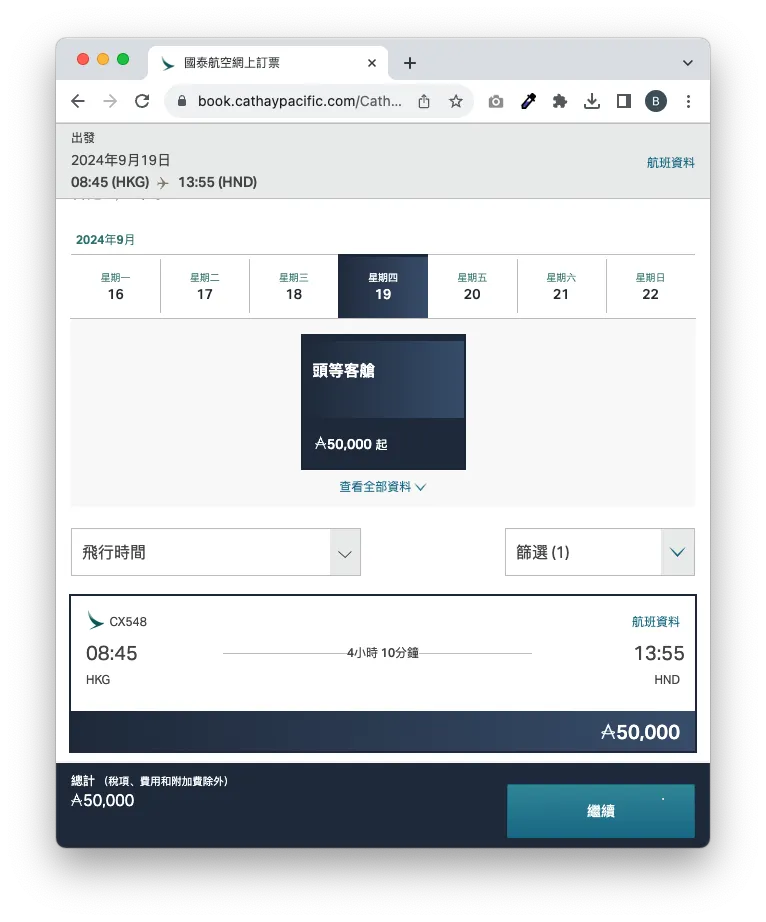This screenshot has width=766, height=922.
Task: Open the 篩選 (1) filter dropdown
Action: pos(600,552)
